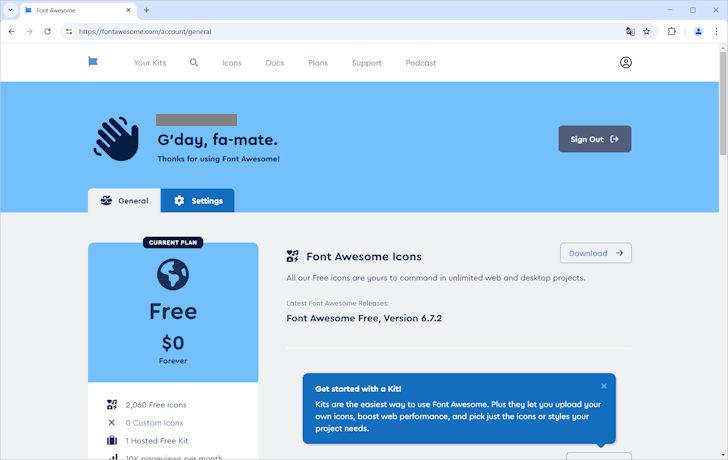Open the Chrome profile icon
The image size is (728, 460).
tap(698, 31)
